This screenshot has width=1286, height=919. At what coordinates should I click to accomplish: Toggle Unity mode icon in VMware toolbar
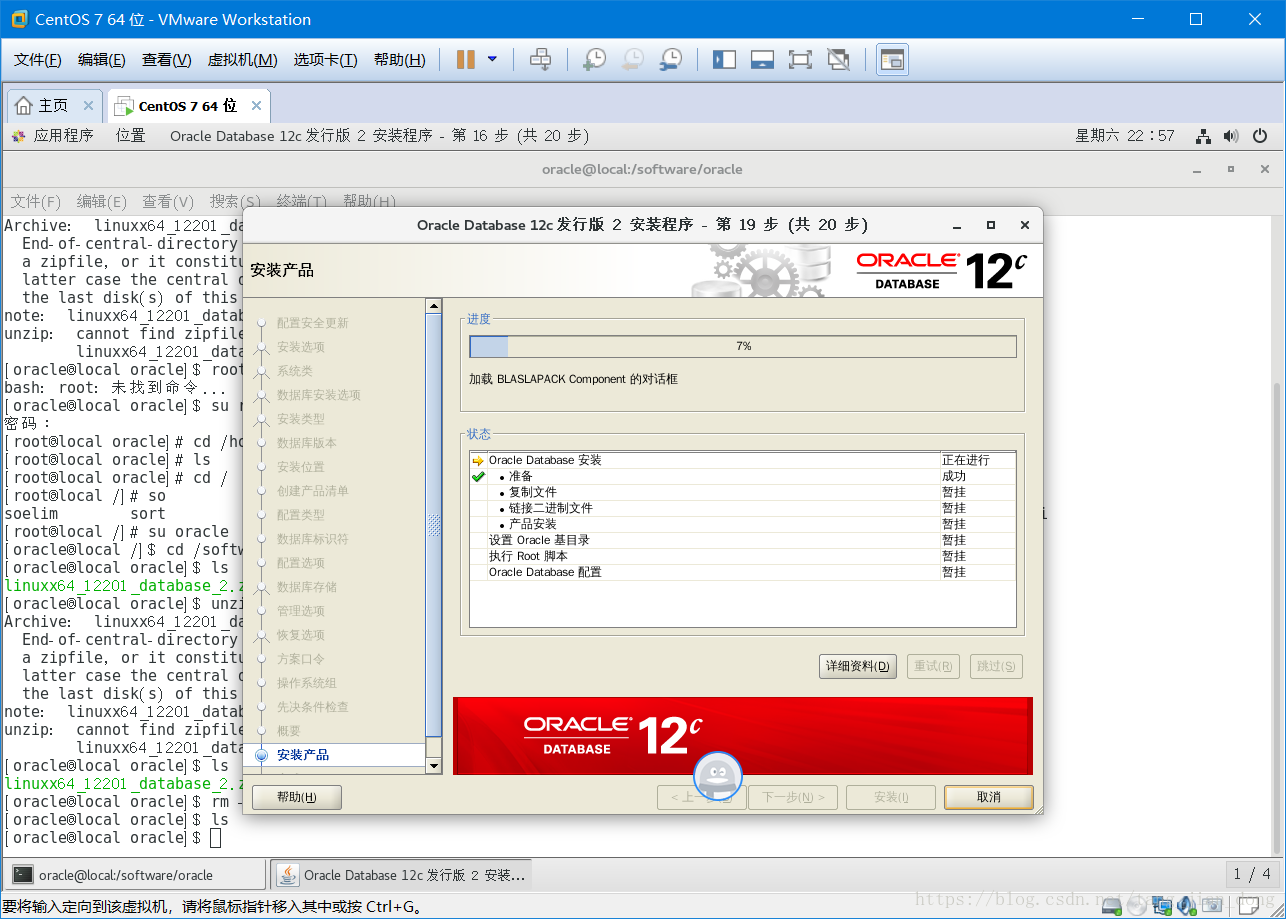tap(838, 60)
